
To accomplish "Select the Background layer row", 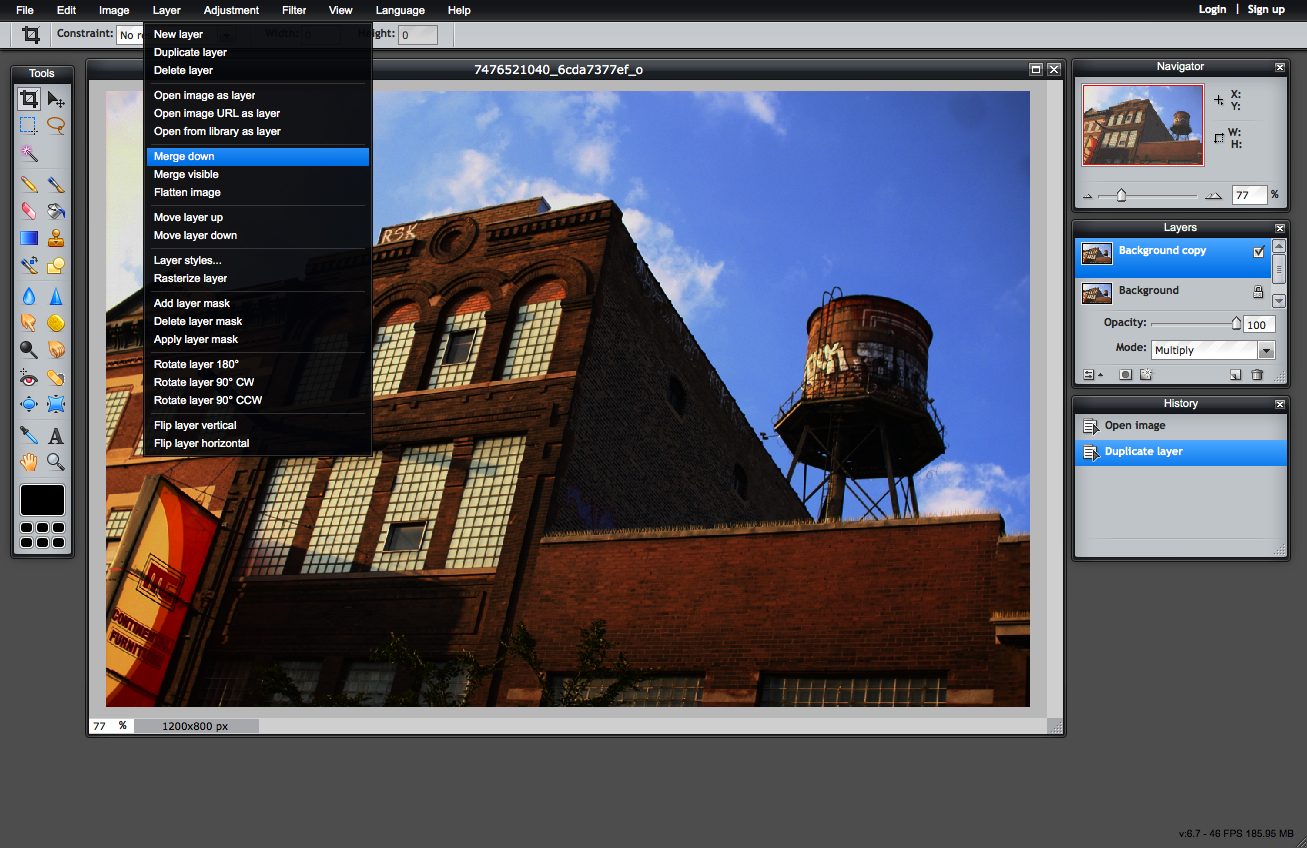I will point(1173,292).
